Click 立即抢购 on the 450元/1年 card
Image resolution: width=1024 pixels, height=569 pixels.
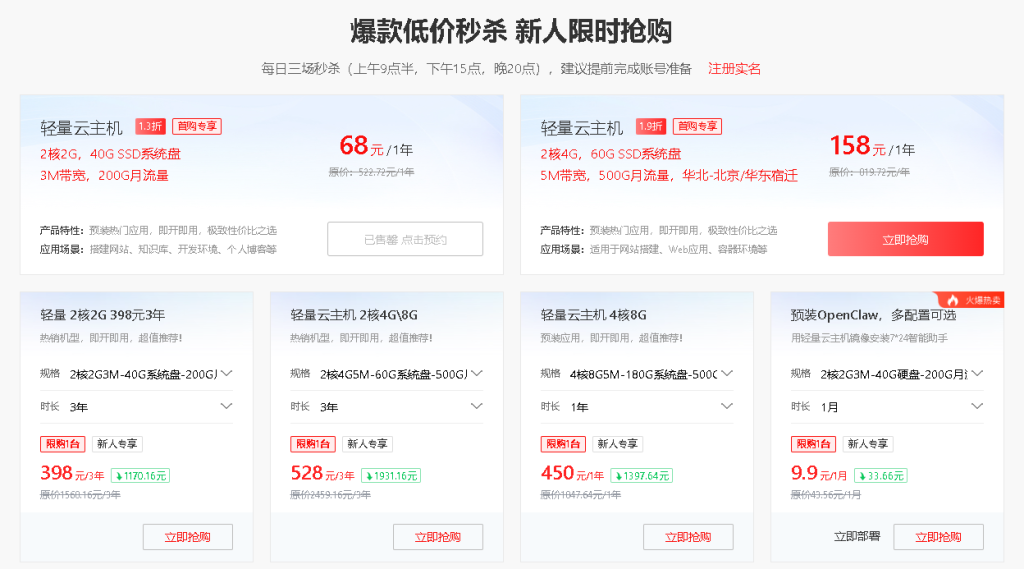[x=688, y=537]
